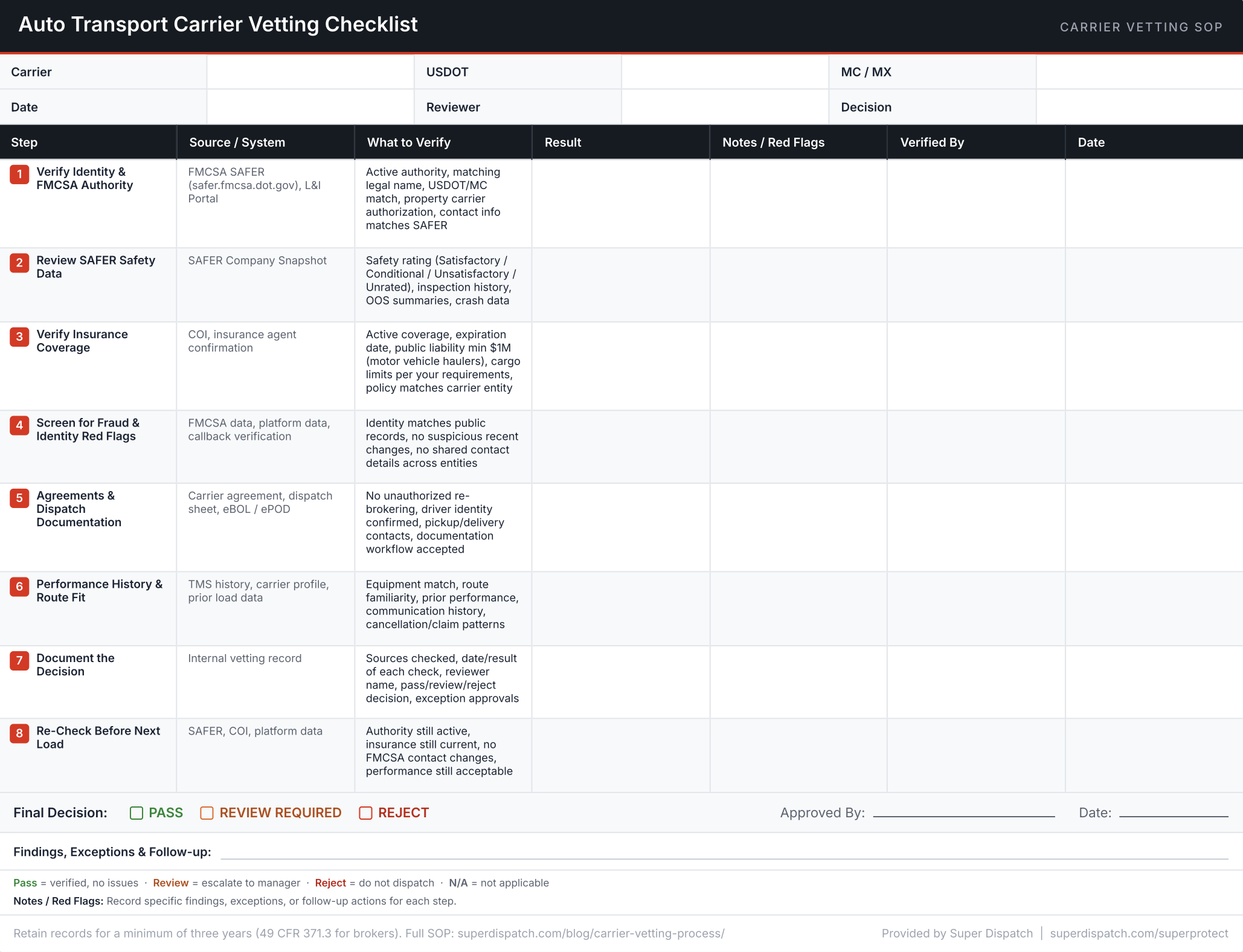This screenshot has height=952, width=1243.
Task: Click the Auto Transport Carrier Vetting Checklist title
Action: tap(218, 25)
